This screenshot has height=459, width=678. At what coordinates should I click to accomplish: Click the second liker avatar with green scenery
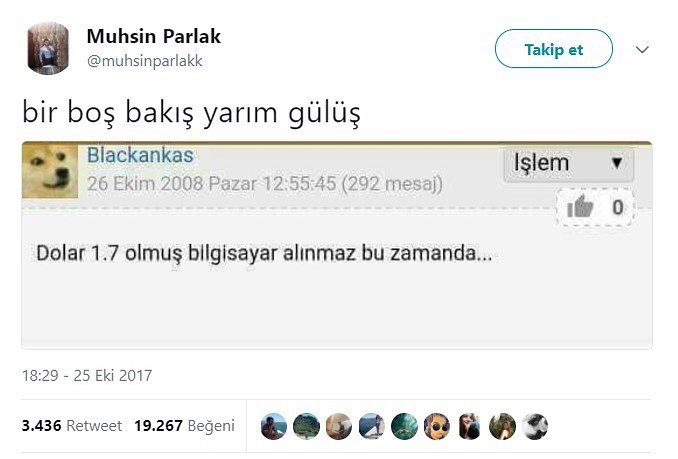click(x=306, y=426)
